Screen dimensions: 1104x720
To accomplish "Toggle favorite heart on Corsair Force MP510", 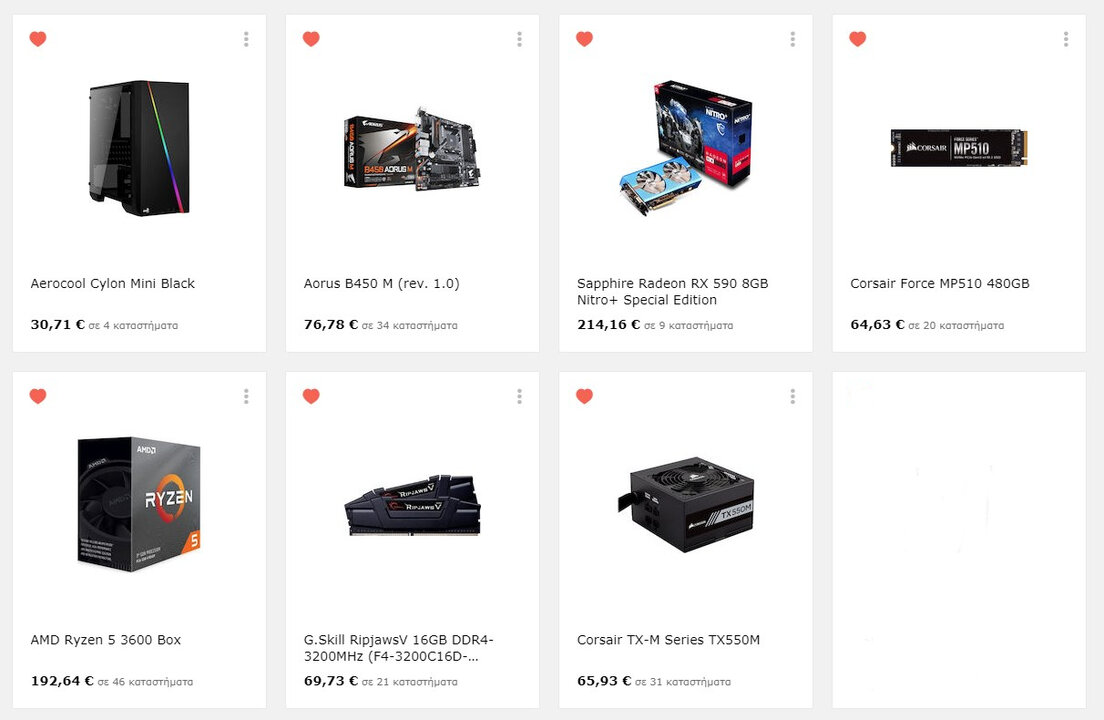I will (x=858, y=39).
